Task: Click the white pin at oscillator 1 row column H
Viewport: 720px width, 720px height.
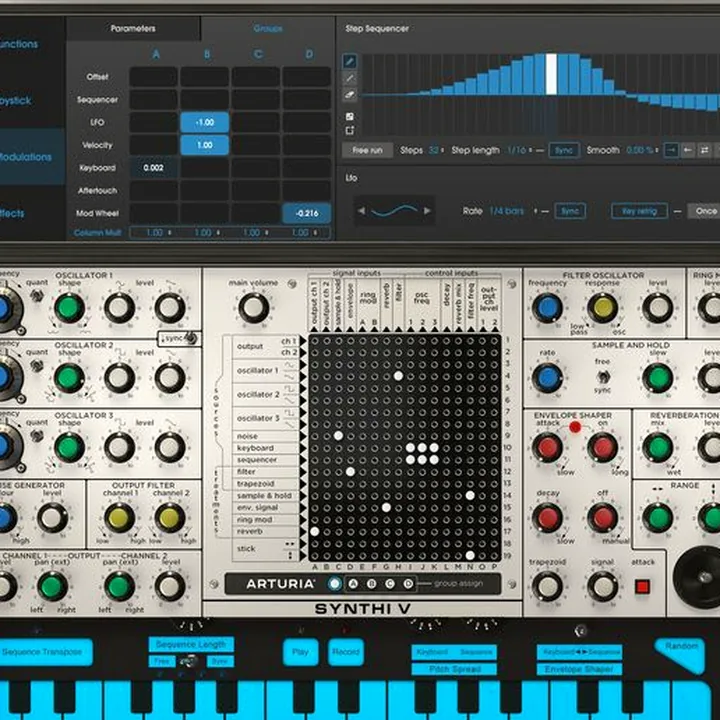Action: coord(398,376)
